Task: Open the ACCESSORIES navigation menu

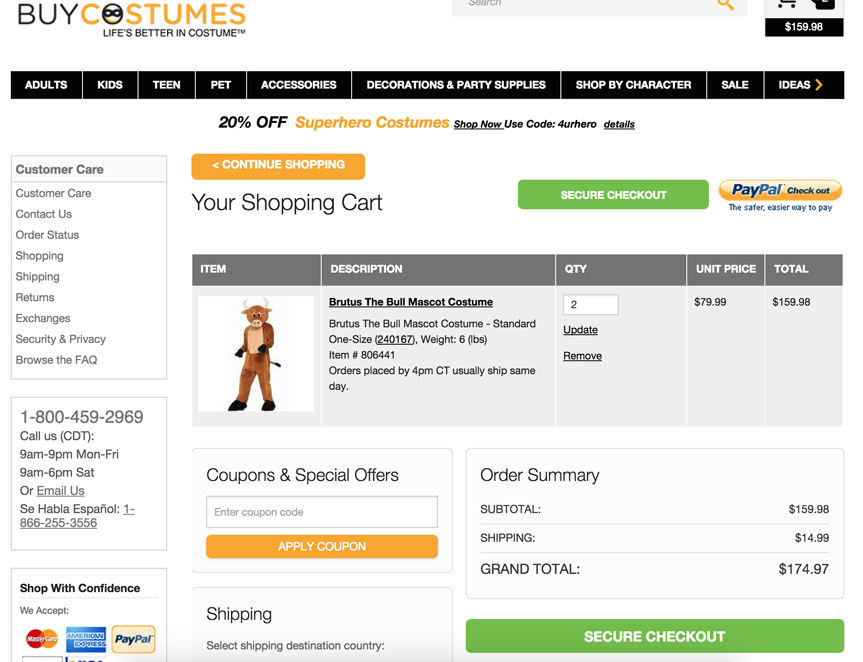Action: (298, 85)
